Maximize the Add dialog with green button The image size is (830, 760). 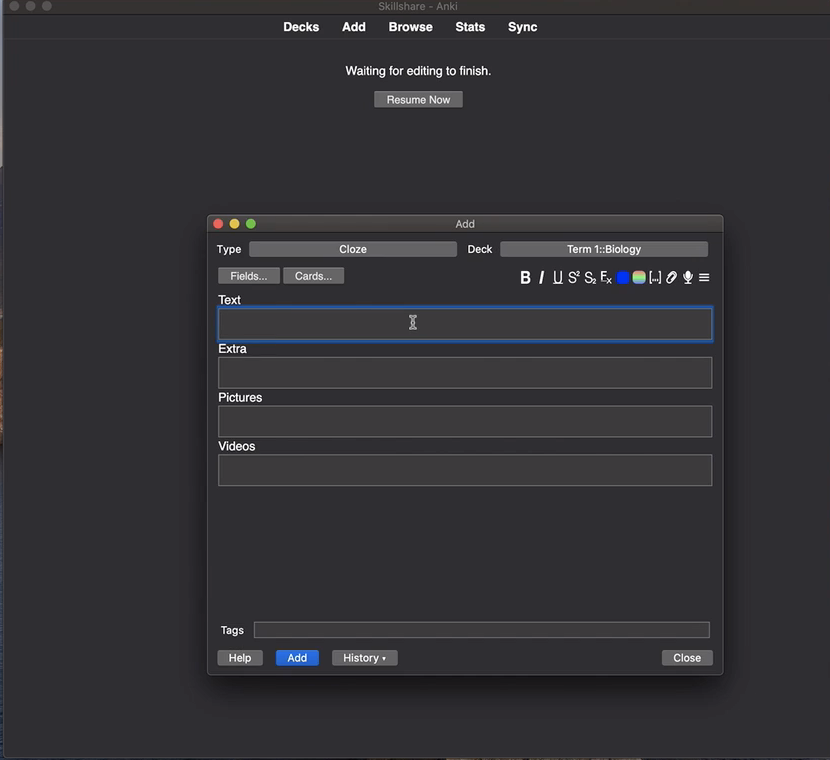pos(251,224)
